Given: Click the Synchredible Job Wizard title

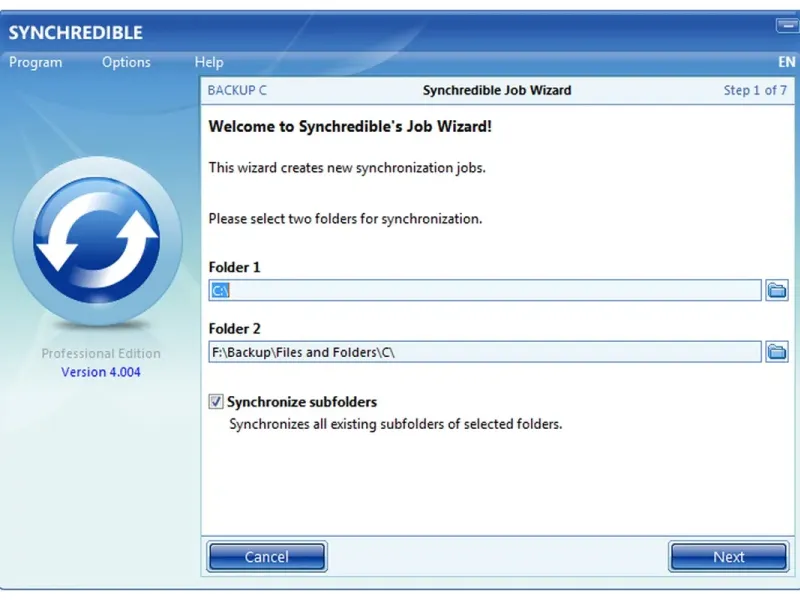Looking at the screenshot, I should click(x=497, y=90).
